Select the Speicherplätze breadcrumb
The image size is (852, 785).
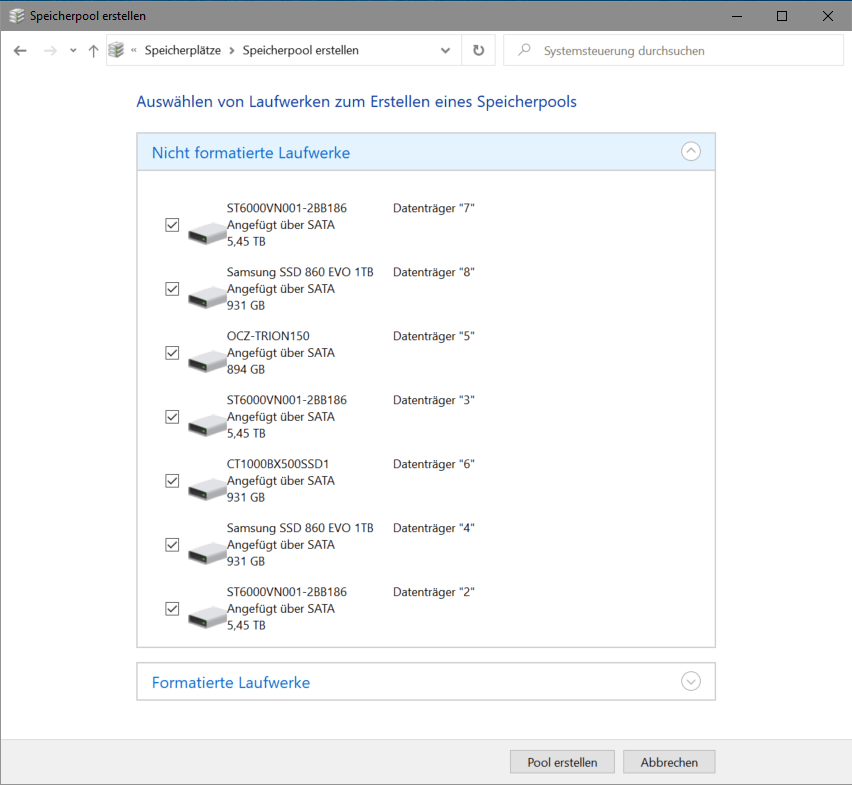pos(183,51)
